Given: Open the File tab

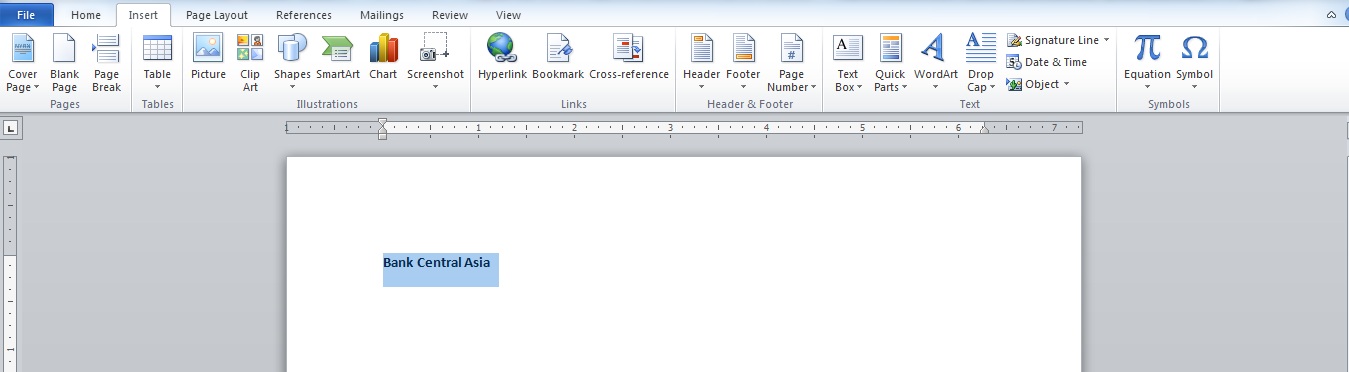Looking at the screenshot, I should tap(27, 15).
